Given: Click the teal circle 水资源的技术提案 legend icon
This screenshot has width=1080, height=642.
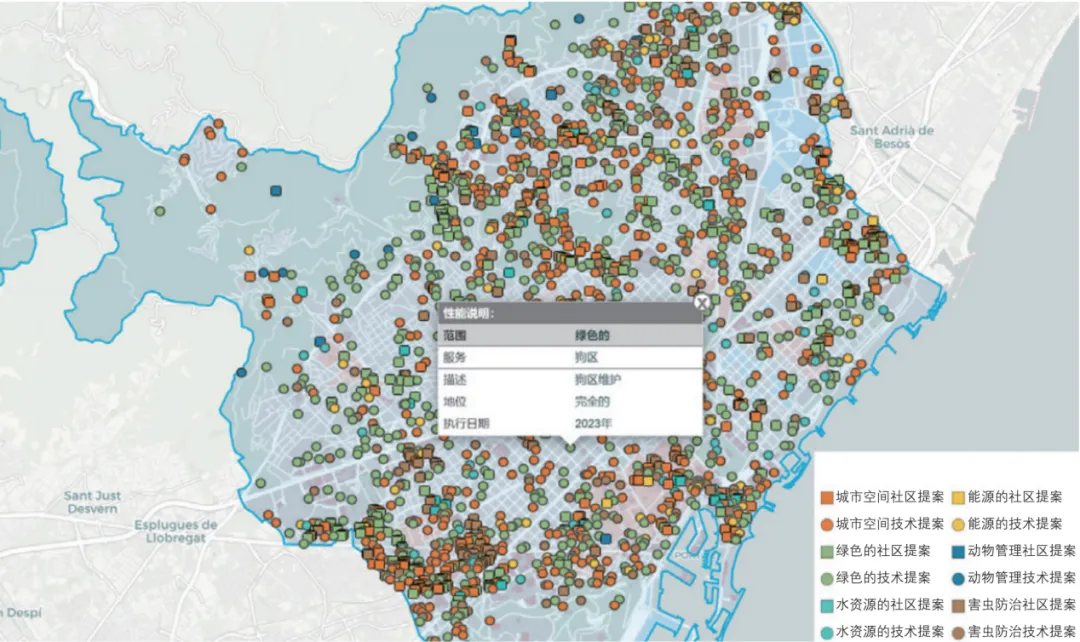Looking at the screenshot, I should click(827, 631).
